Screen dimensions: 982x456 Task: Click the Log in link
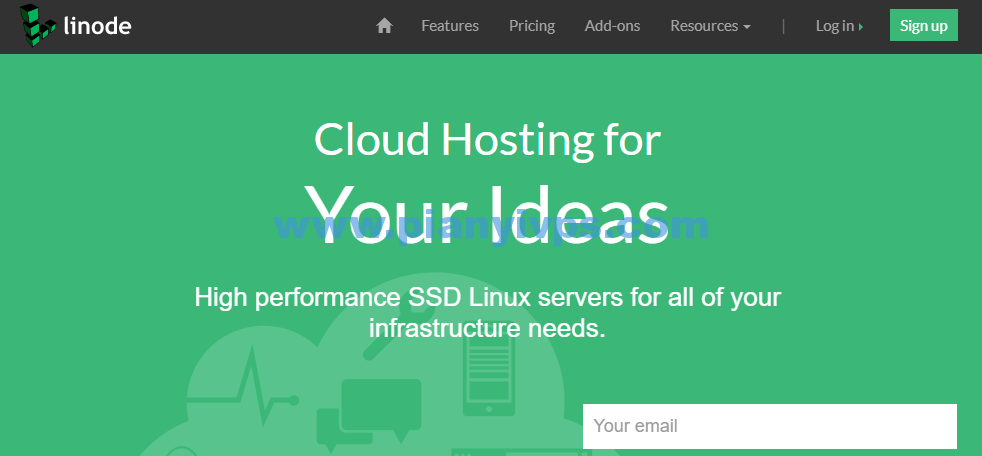(x=839, y=26)
